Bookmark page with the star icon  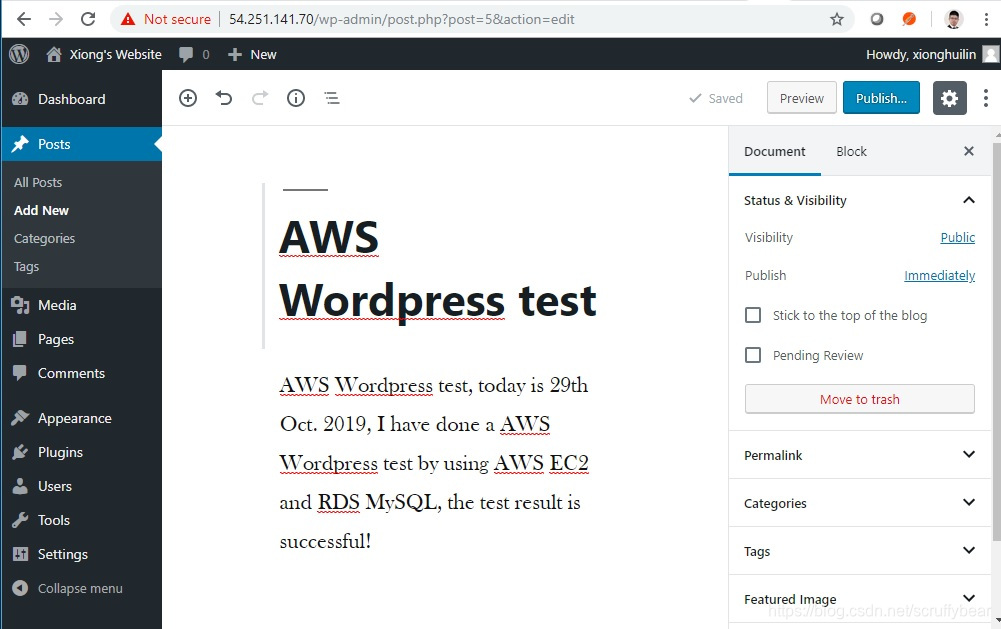836,19
